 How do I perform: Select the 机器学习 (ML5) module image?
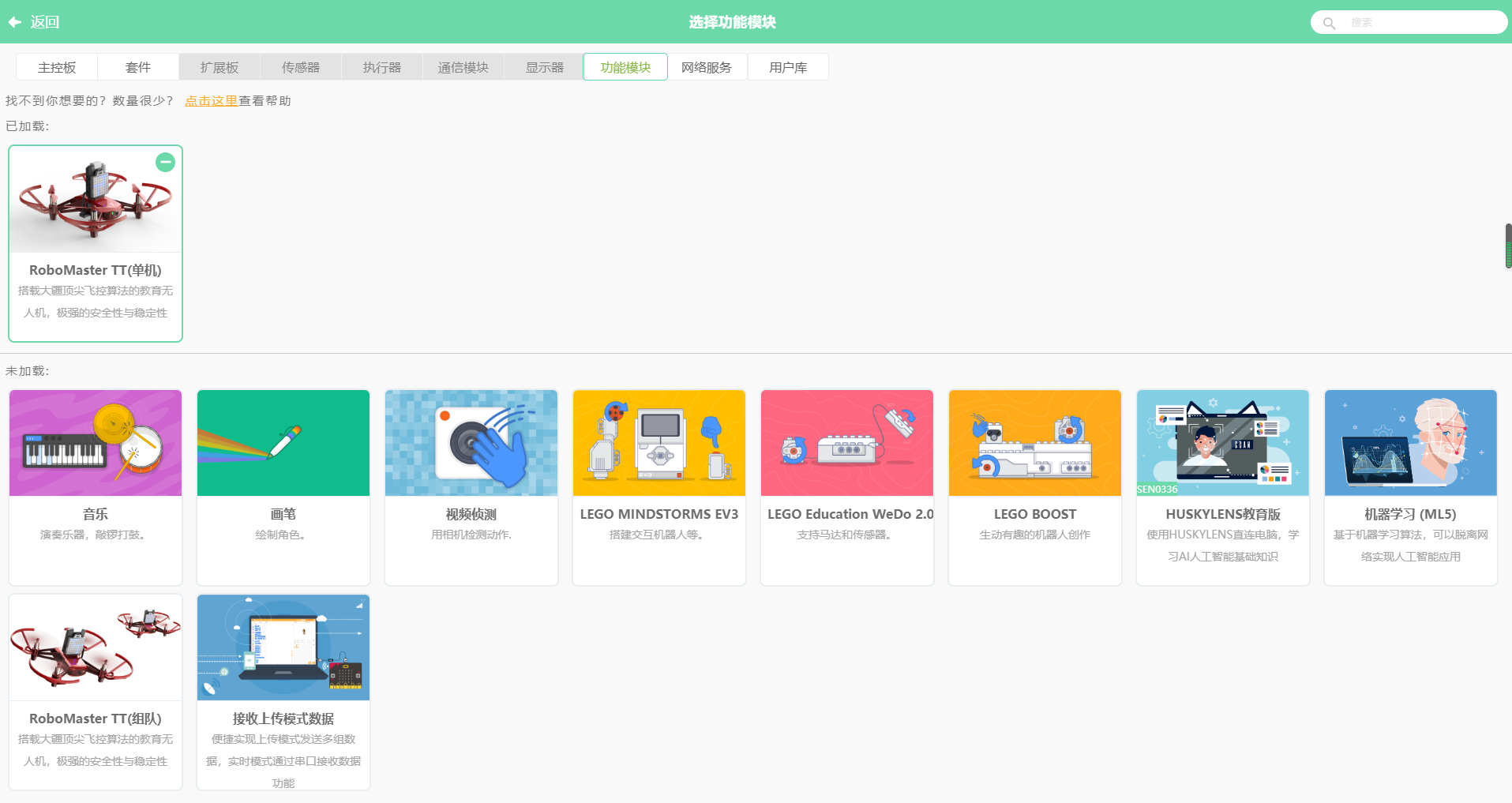pos(1411,443)
